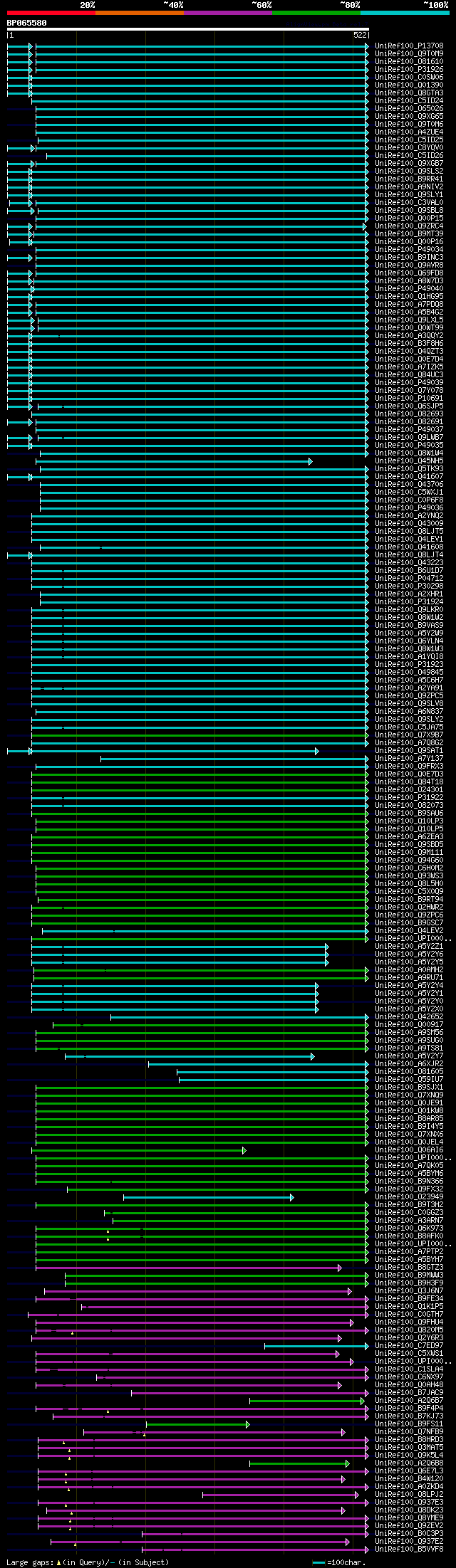Click the white query length bar

pos(188,29)
